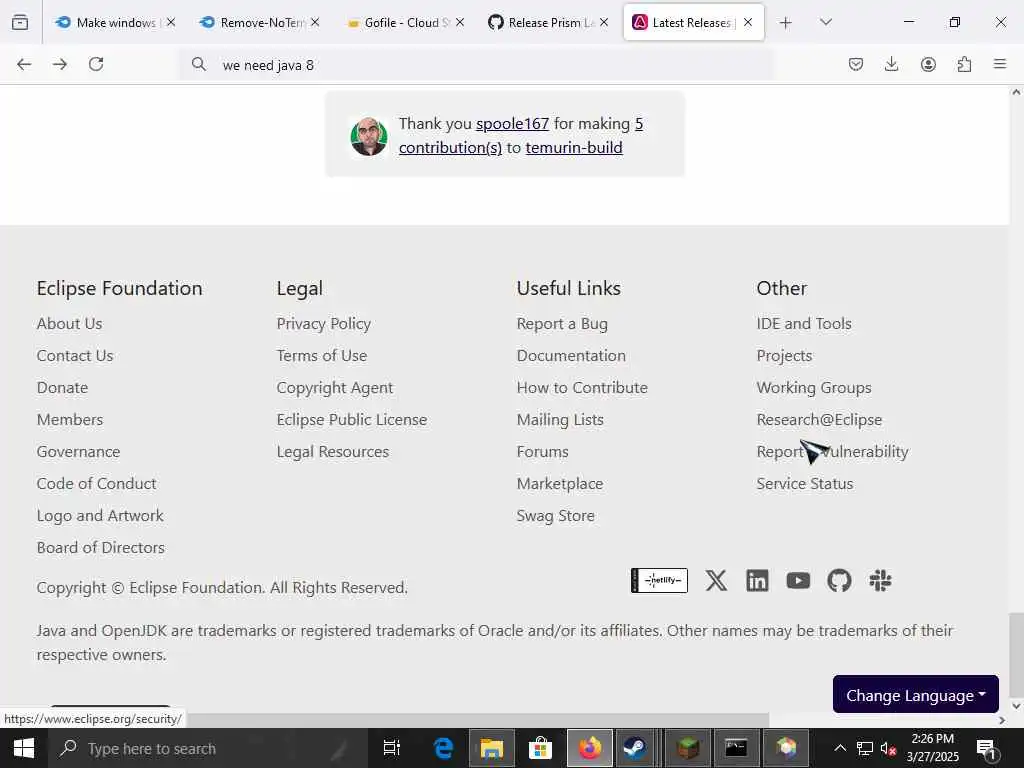Screen dimensions: 1024x768
Task: Click the search magnifier in address bar
Action: (199, 64)
